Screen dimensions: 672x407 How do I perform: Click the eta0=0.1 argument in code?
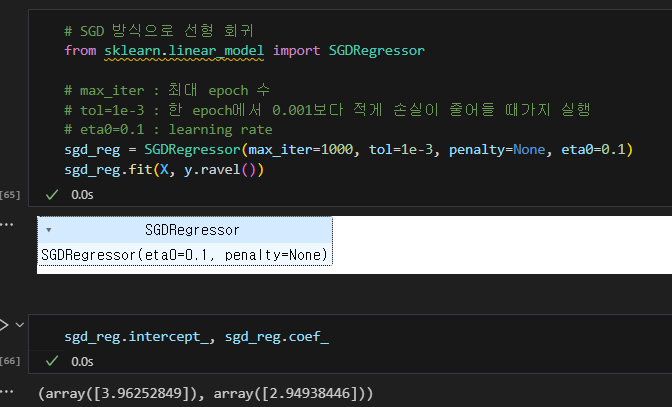click(x=593, y=149)
